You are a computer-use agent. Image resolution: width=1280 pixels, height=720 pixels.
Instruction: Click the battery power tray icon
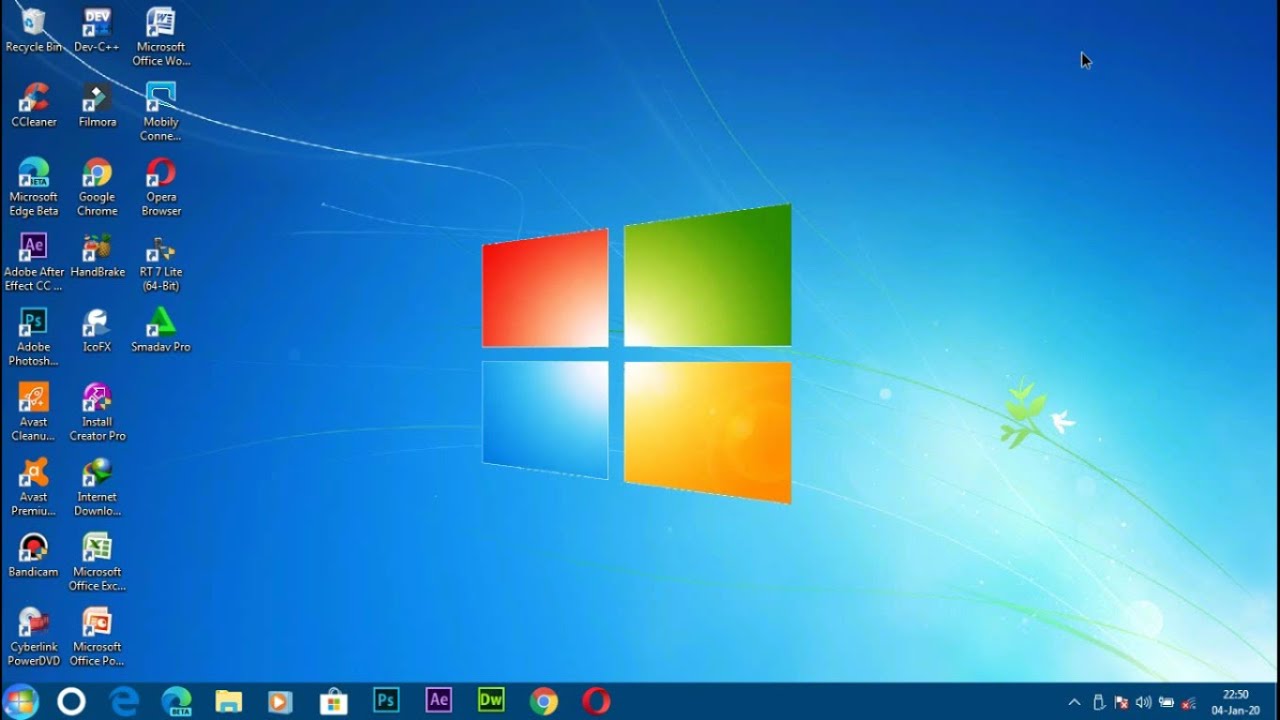pos(1166,702)
